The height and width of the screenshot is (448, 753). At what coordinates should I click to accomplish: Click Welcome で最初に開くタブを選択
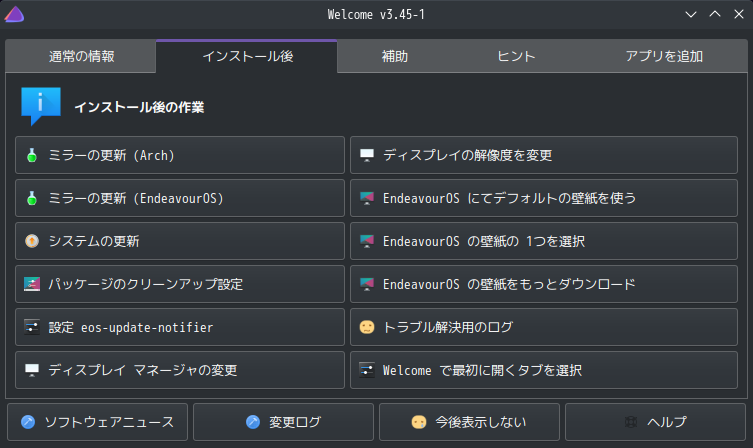point(544,370)
